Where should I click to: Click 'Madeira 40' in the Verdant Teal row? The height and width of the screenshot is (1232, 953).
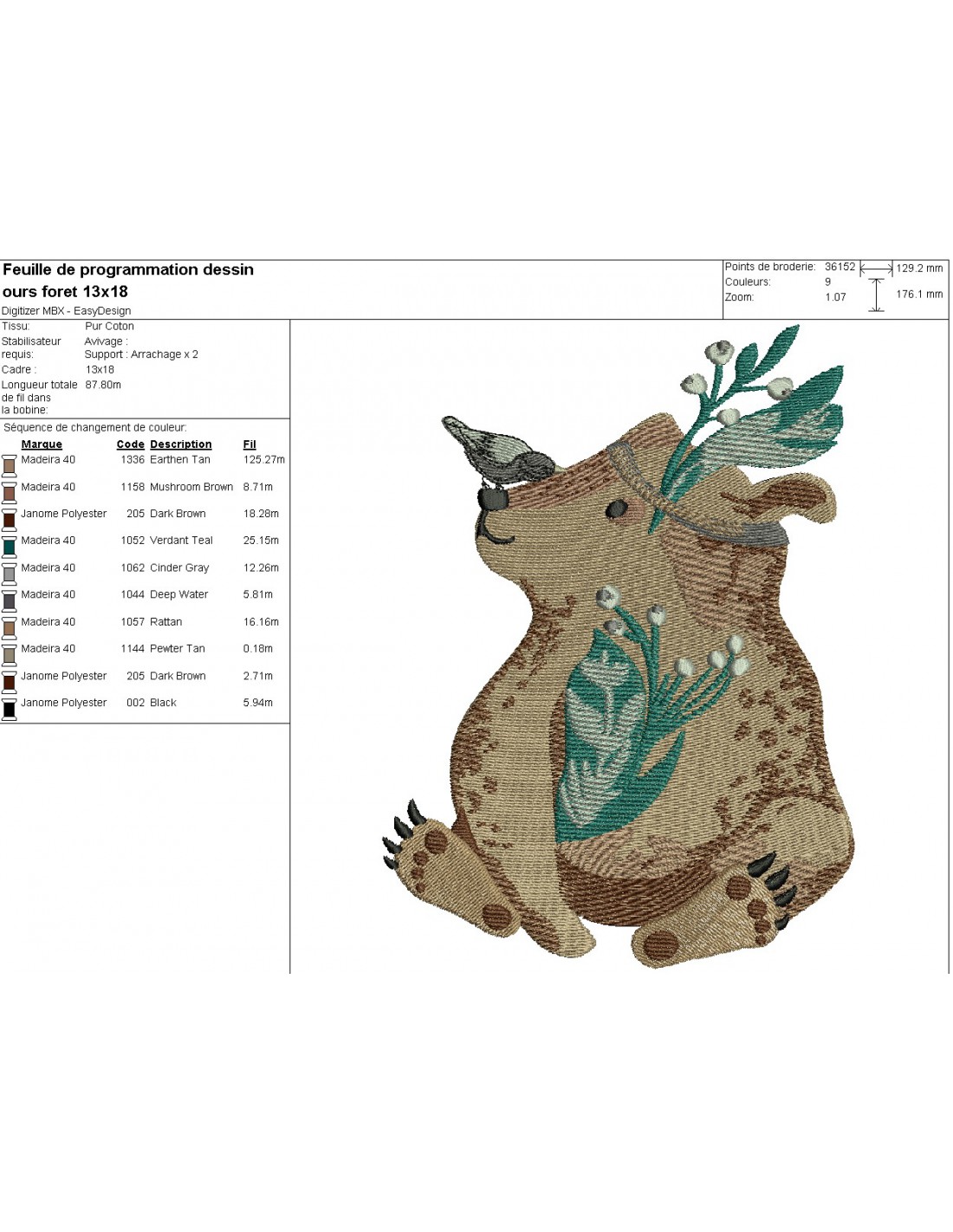49,541
